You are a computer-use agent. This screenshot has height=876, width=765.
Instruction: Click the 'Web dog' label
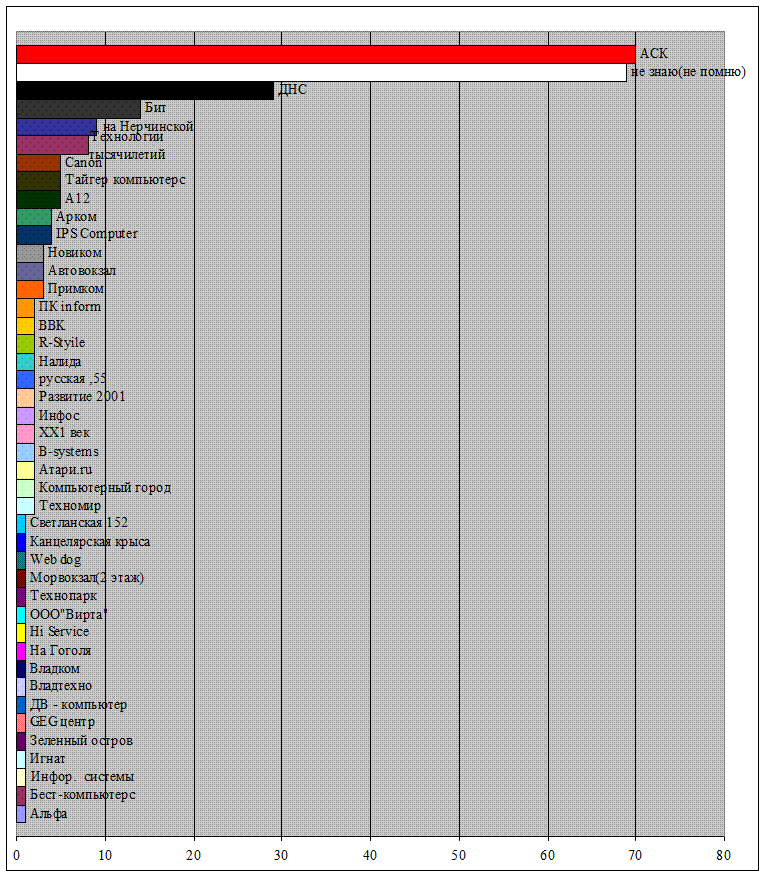[55, 559]
